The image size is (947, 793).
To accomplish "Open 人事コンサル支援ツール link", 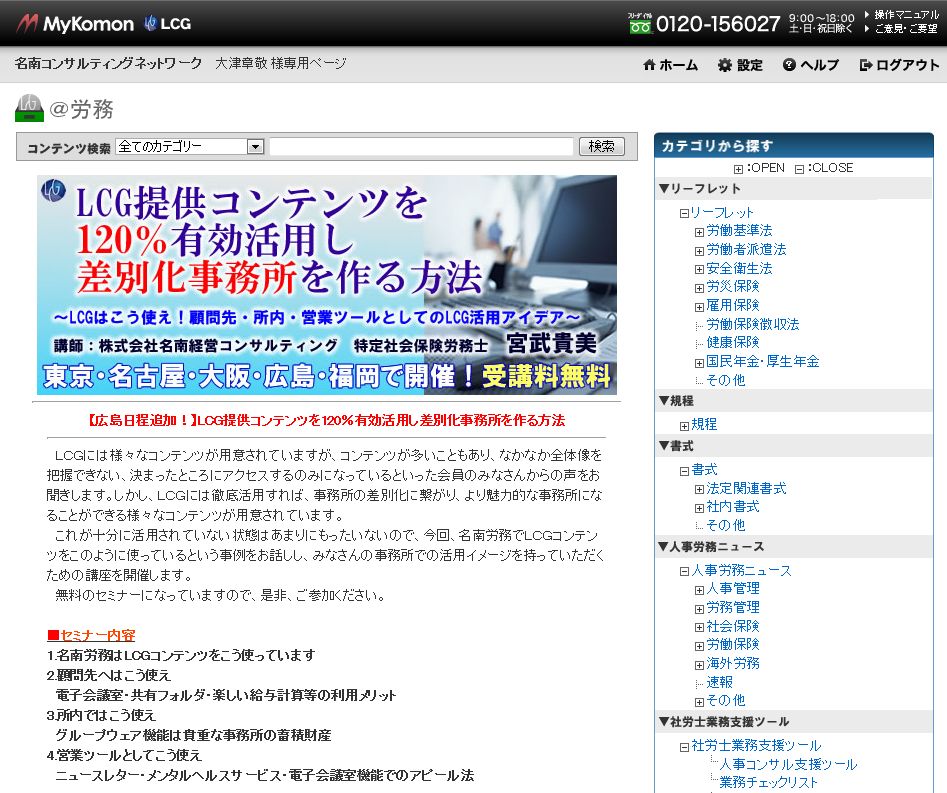I will [788, 765].
